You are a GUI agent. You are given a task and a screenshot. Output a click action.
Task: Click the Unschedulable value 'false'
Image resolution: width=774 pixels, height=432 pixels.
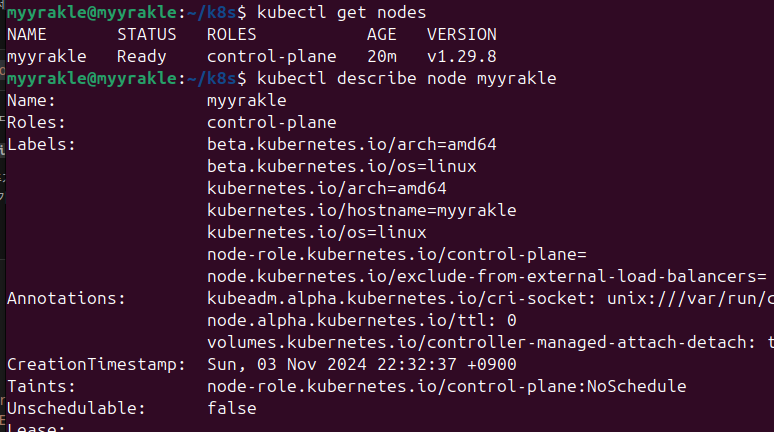click(231, 408)
